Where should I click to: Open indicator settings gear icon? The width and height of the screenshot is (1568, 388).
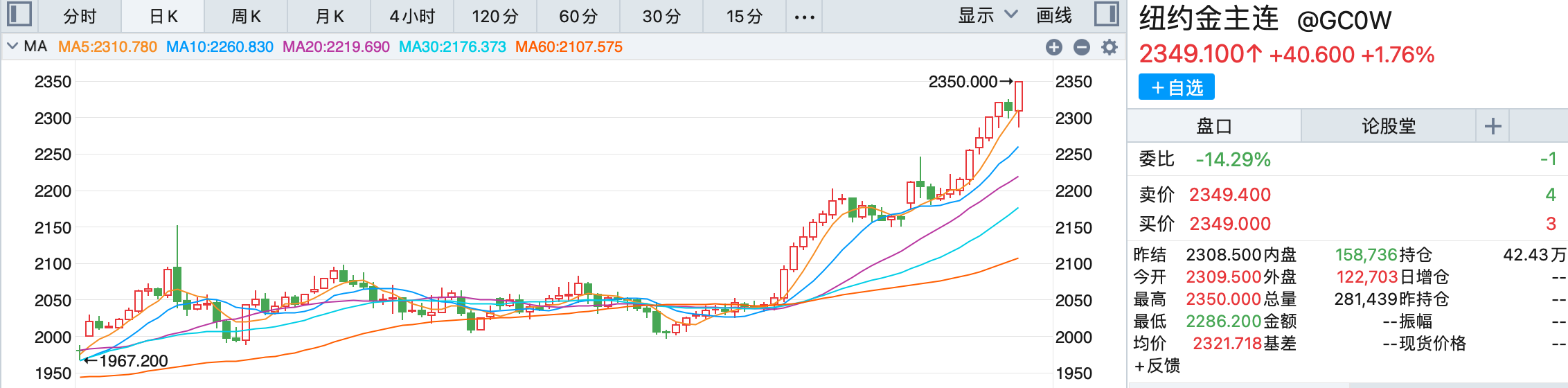(1110, 47)
